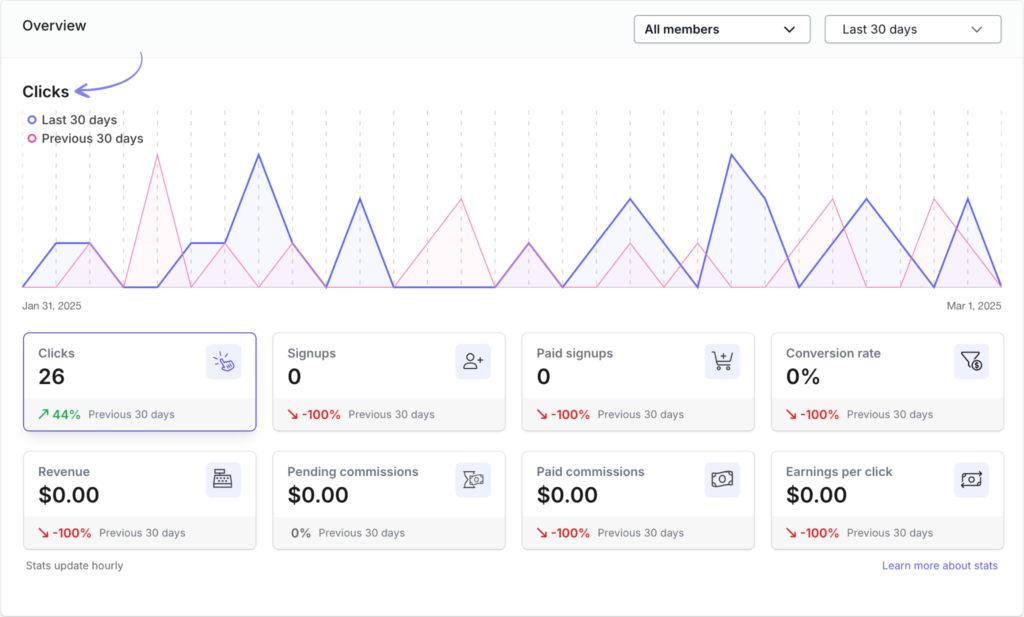Viewport: 1024px width, 617px height.
Task: Select the Earnings per click stat card
Action: [x=888, y=500]
